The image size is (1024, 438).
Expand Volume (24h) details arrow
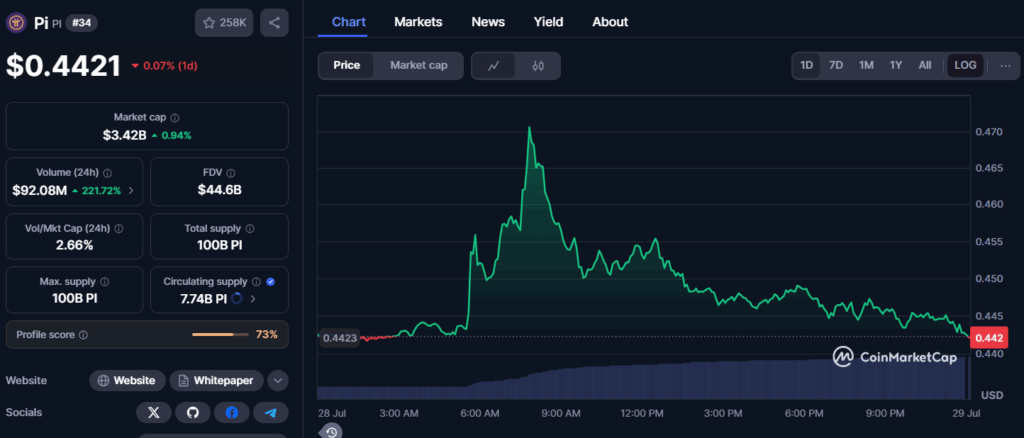pos(131,191)
